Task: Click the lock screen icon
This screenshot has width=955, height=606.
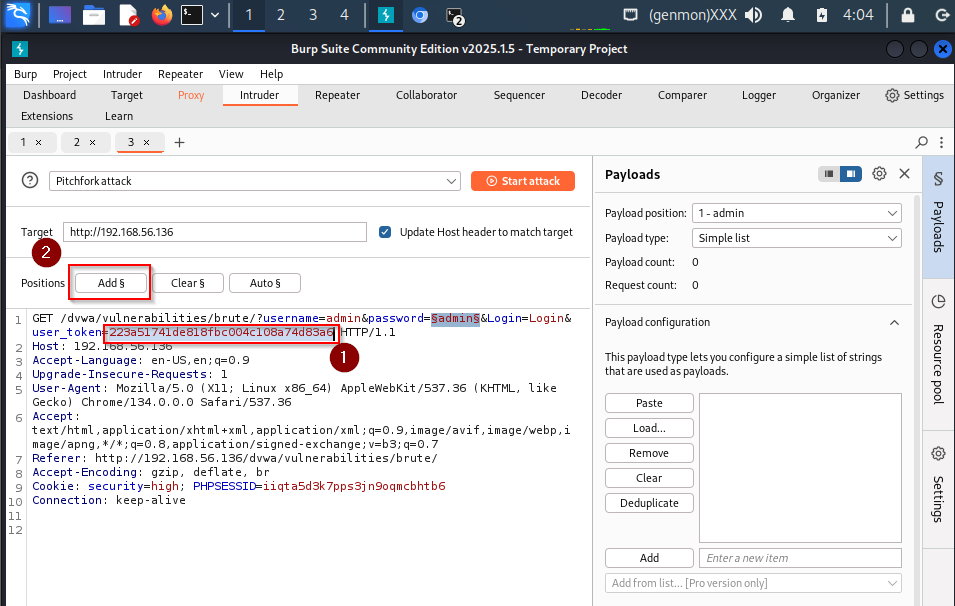Action: coord(907,15)
